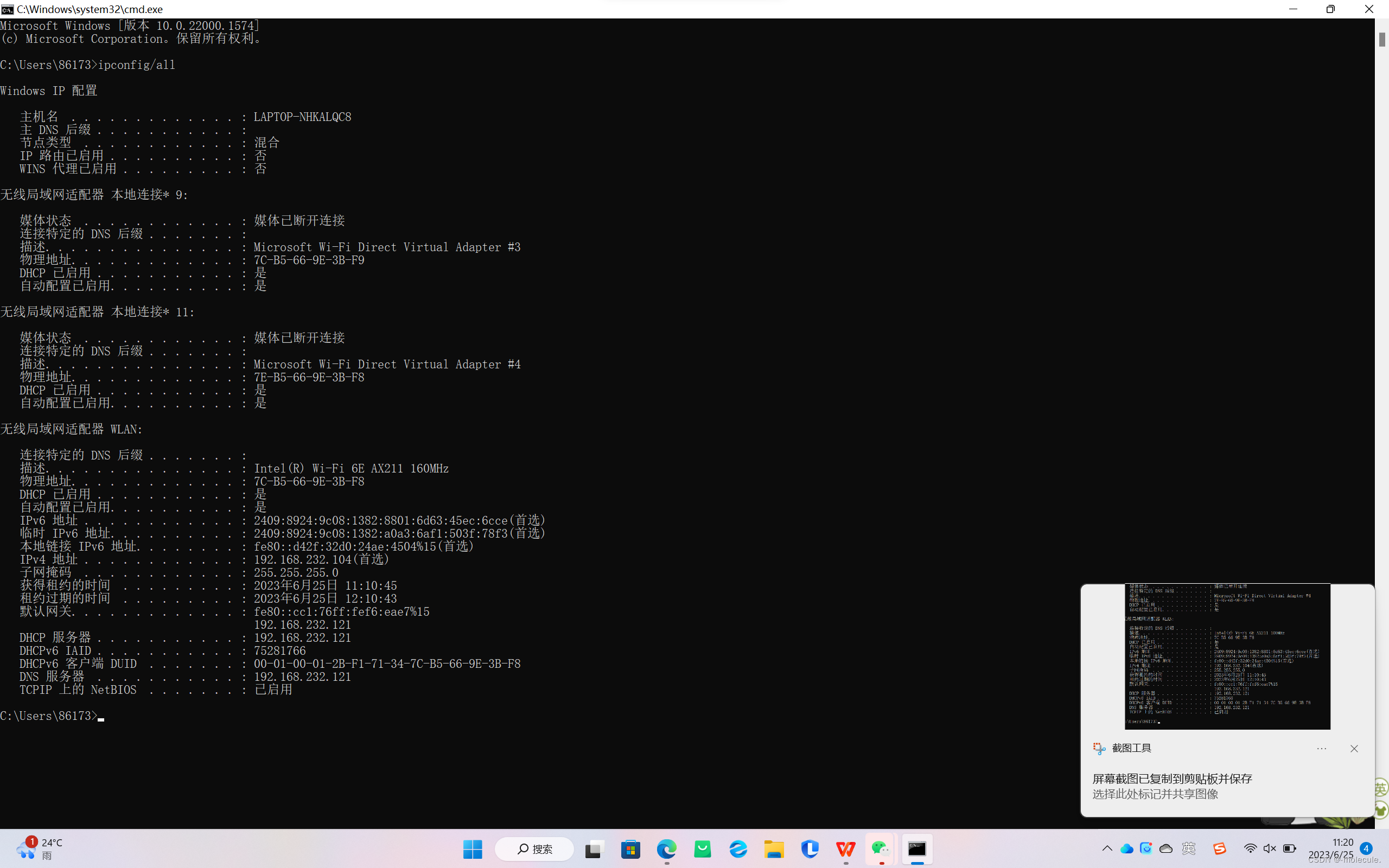Click DHCPv6 IAID value 75281766

pos(280,650)
